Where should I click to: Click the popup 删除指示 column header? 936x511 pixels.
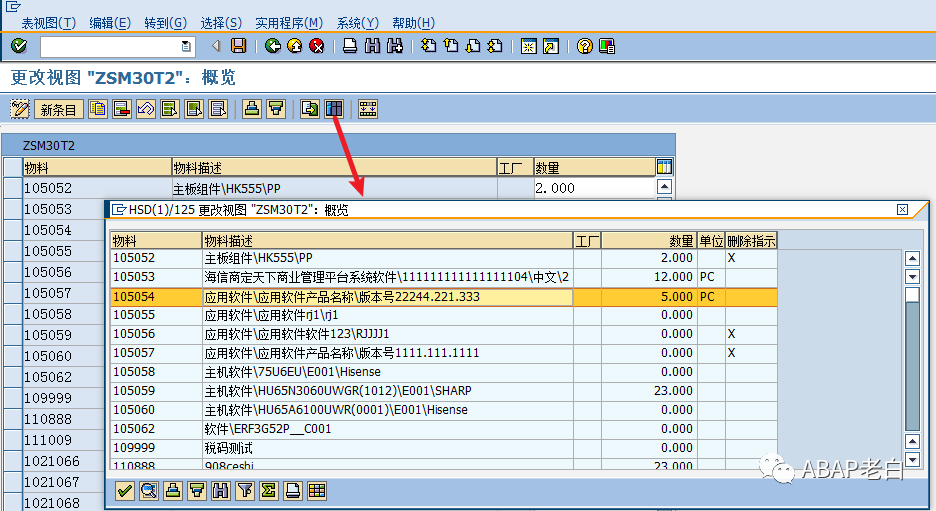[x=751, y=241]
